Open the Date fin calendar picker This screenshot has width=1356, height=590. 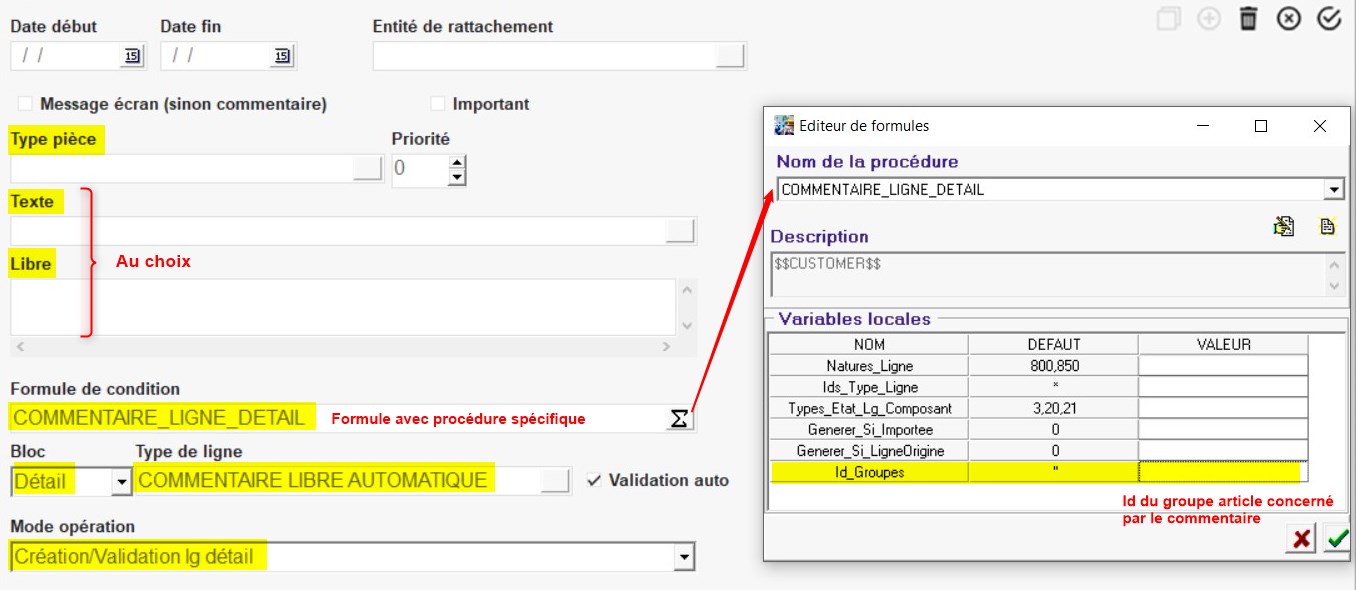pos(282,56)
